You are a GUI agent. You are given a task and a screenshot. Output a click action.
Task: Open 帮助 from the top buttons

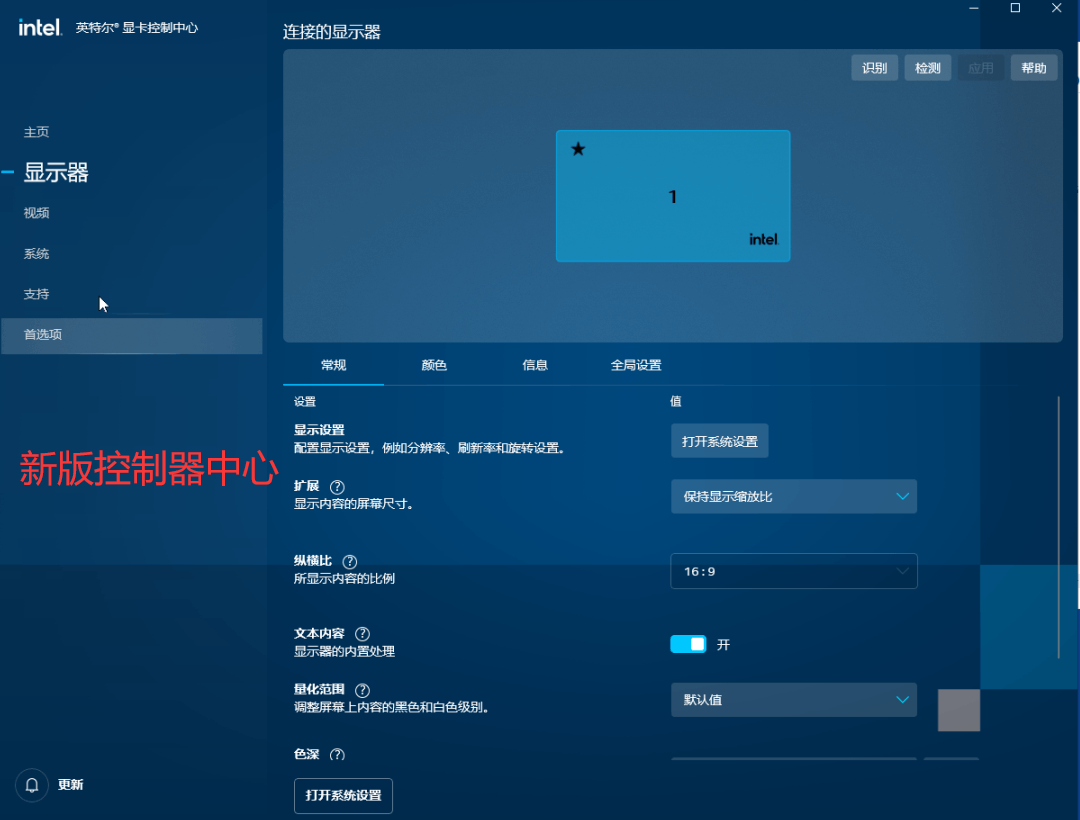(x=1034, y=67)
